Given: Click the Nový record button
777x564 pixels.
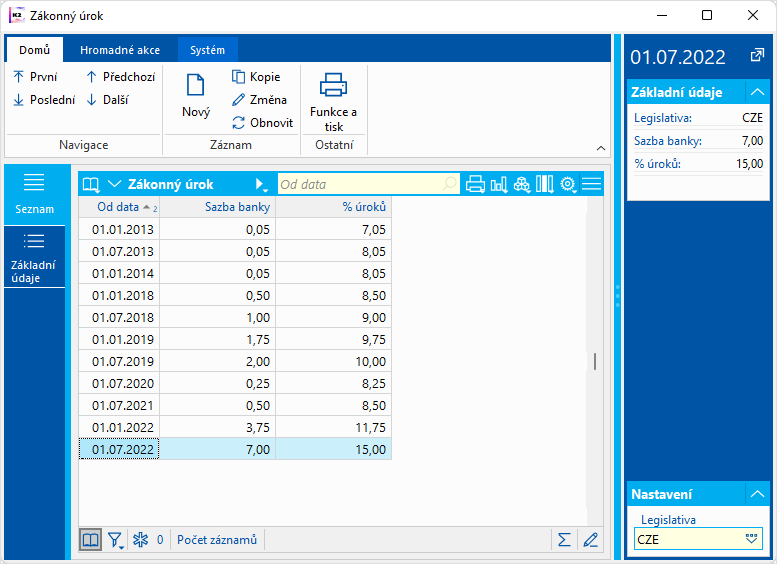Looking at the screenshot, I should point(196,95).
